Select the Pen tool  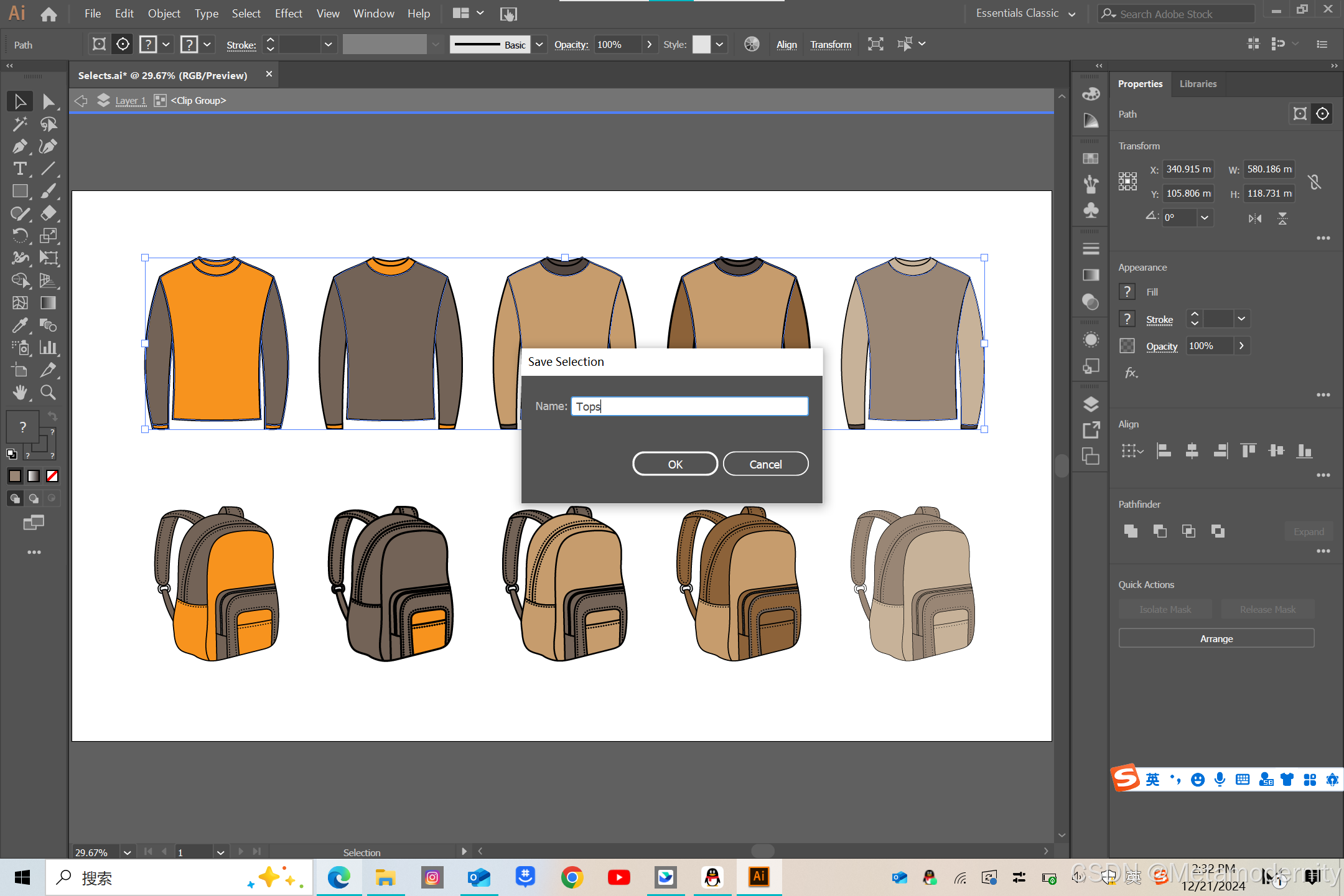point(19,147)
